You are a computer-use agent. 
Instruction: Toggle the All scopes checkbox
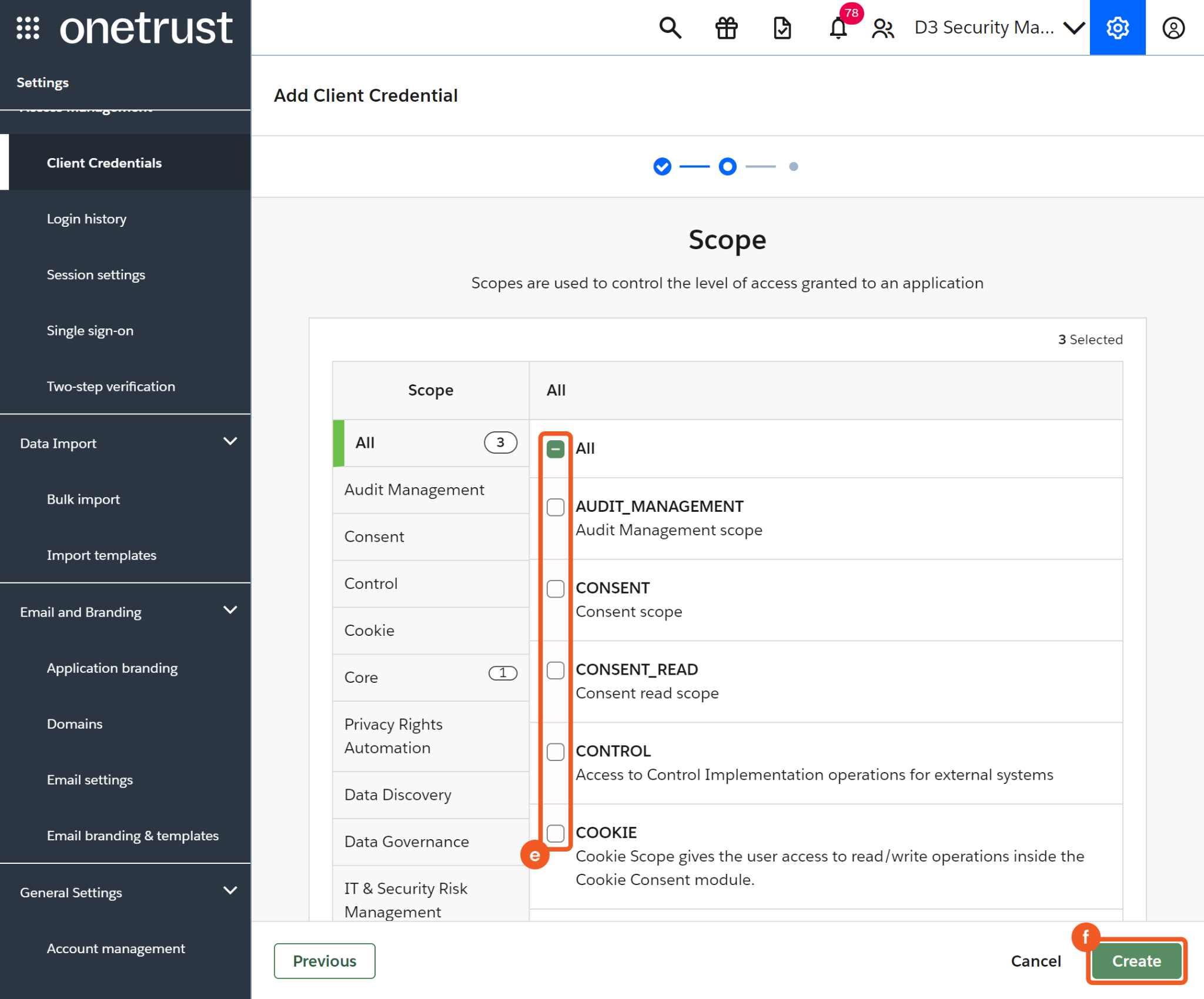pyautogui.click(x=555, y=449)
